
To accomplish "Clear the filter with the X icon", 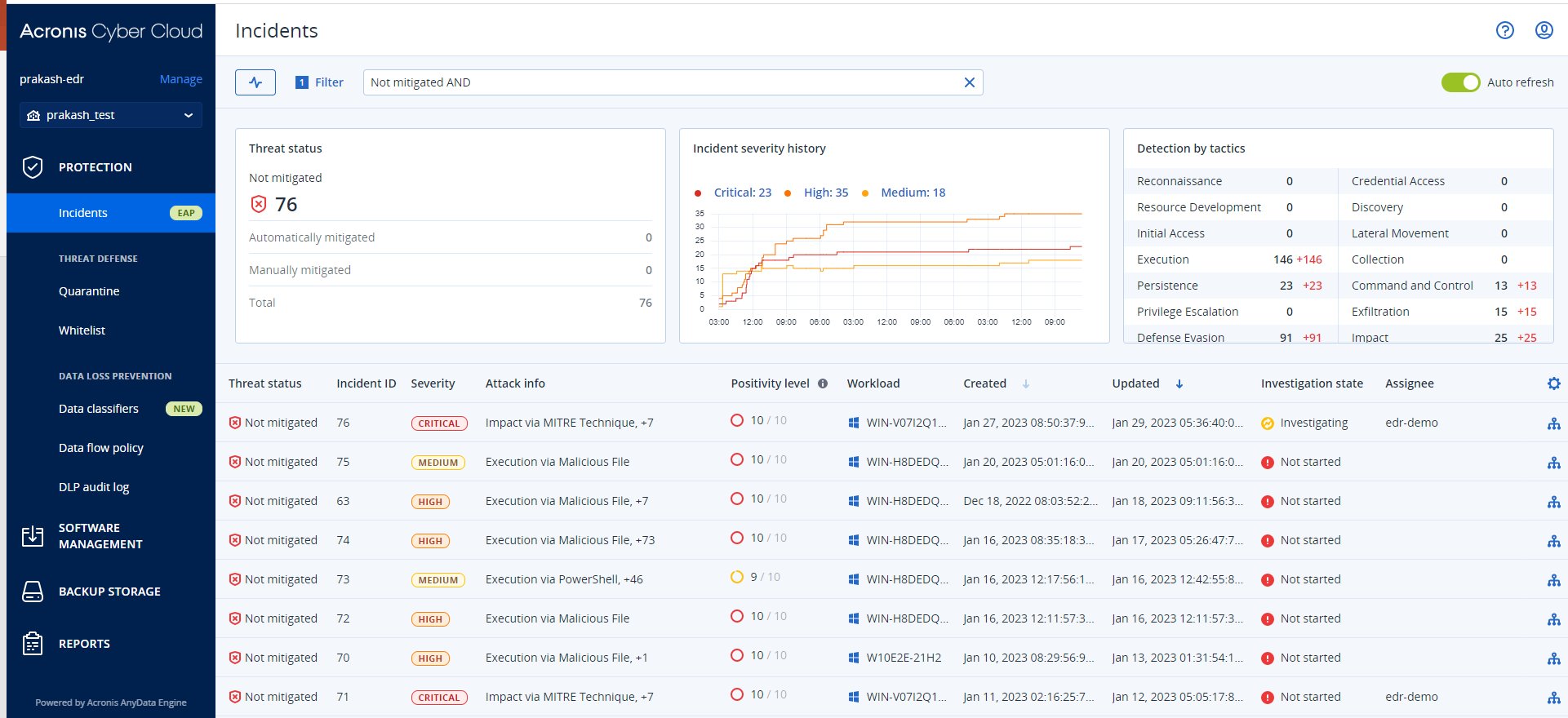I will [x=969, y=82].
